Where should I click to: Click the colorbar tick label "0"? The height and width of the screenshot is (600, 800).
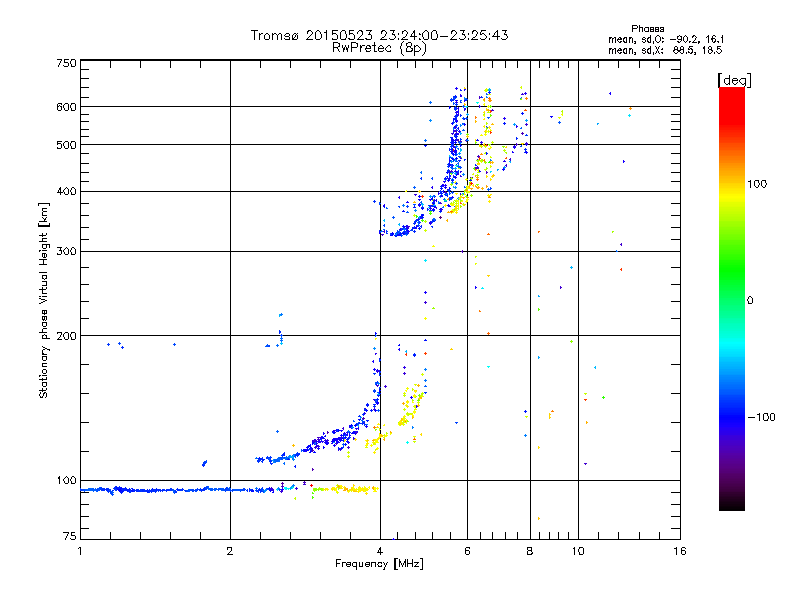(x=750, y=301)
